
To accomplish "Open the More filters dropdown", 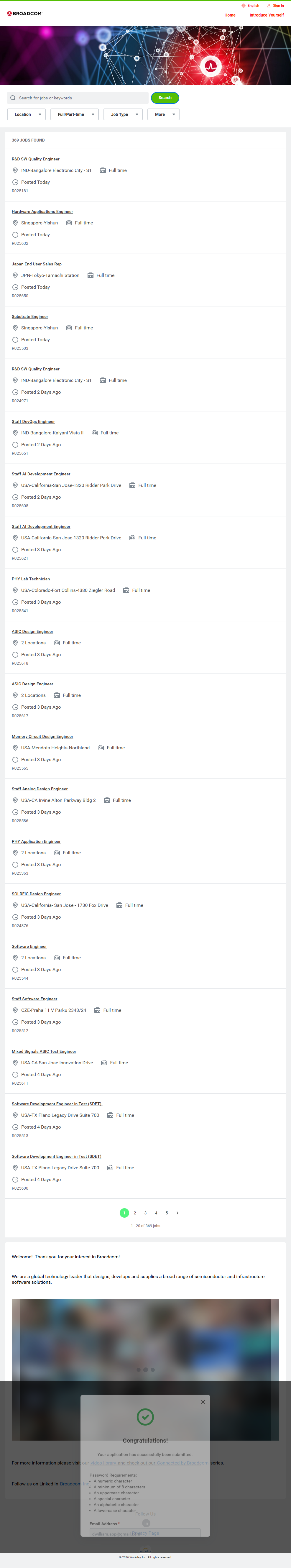I will click(163, 114).
